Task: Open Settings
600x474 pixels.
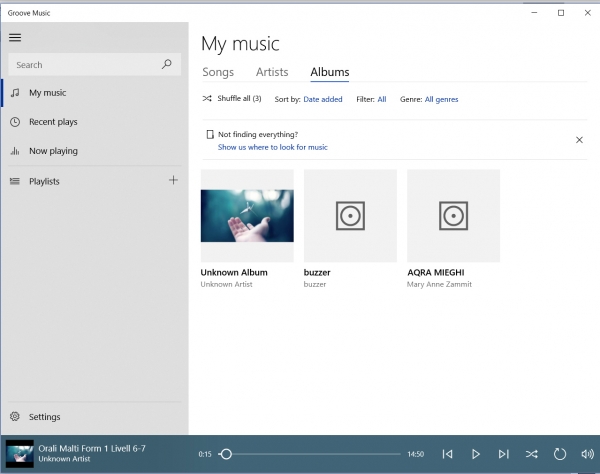Action: (95, 417)
